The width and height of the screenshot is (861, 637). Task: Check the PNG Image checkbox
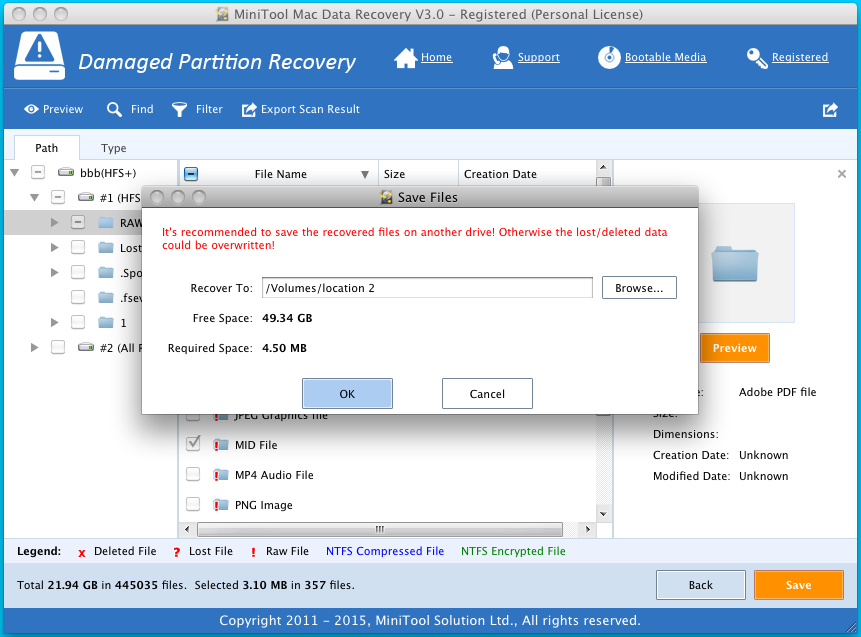[193, 504]
